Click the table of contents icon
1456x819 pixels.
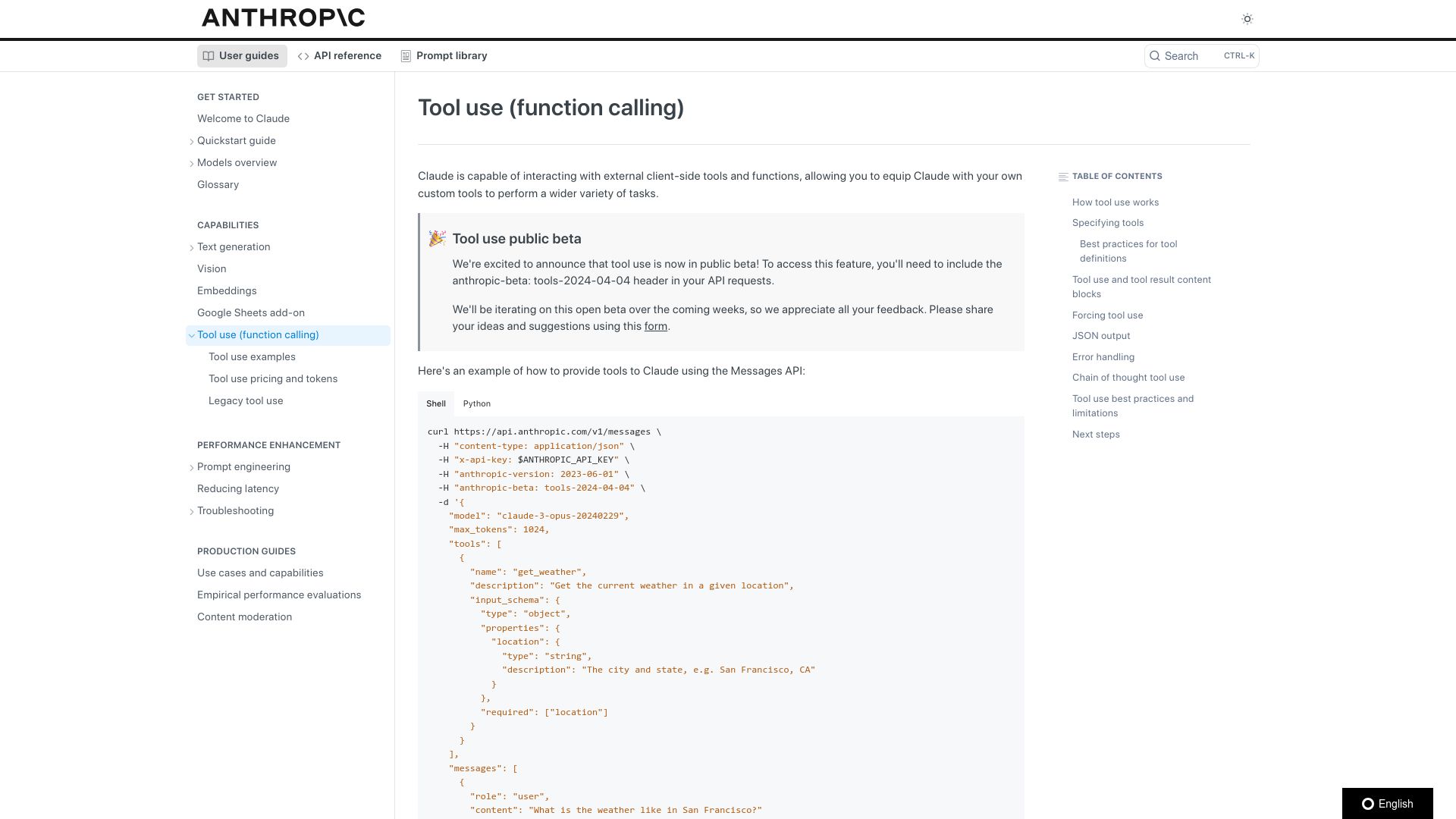(1063, 177)
